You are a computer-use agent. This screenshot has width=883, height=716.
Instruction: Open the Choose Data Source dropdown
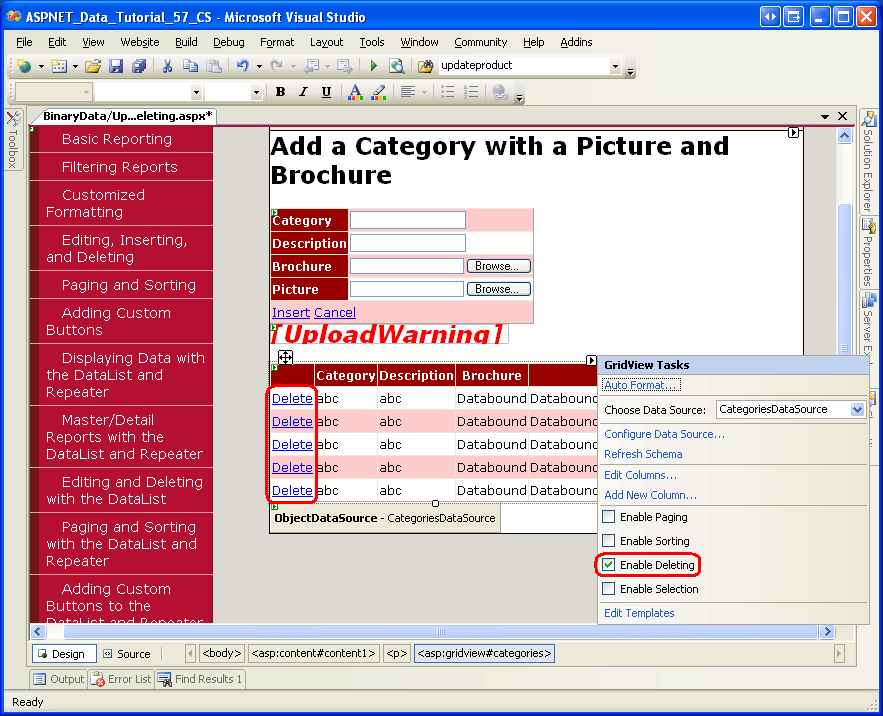tap(857, 409)
